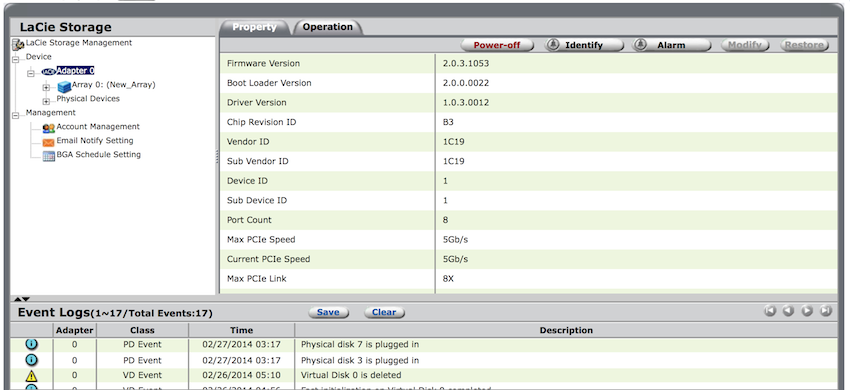Click Driver Version value 1.0.3.0012
The height and width of the screenshot is (390, 850).
pyautogui.click(x=466, y=103)
